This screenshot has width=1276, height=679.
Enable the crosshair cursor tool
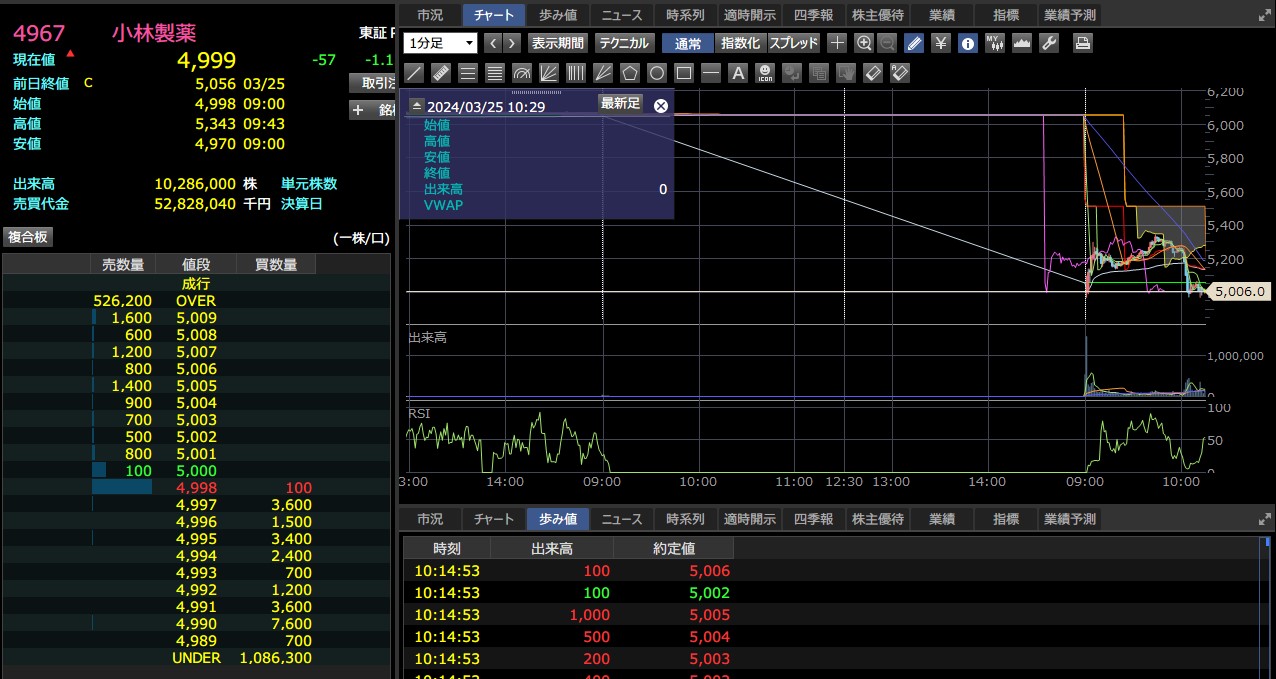click(x=837, y=43)
